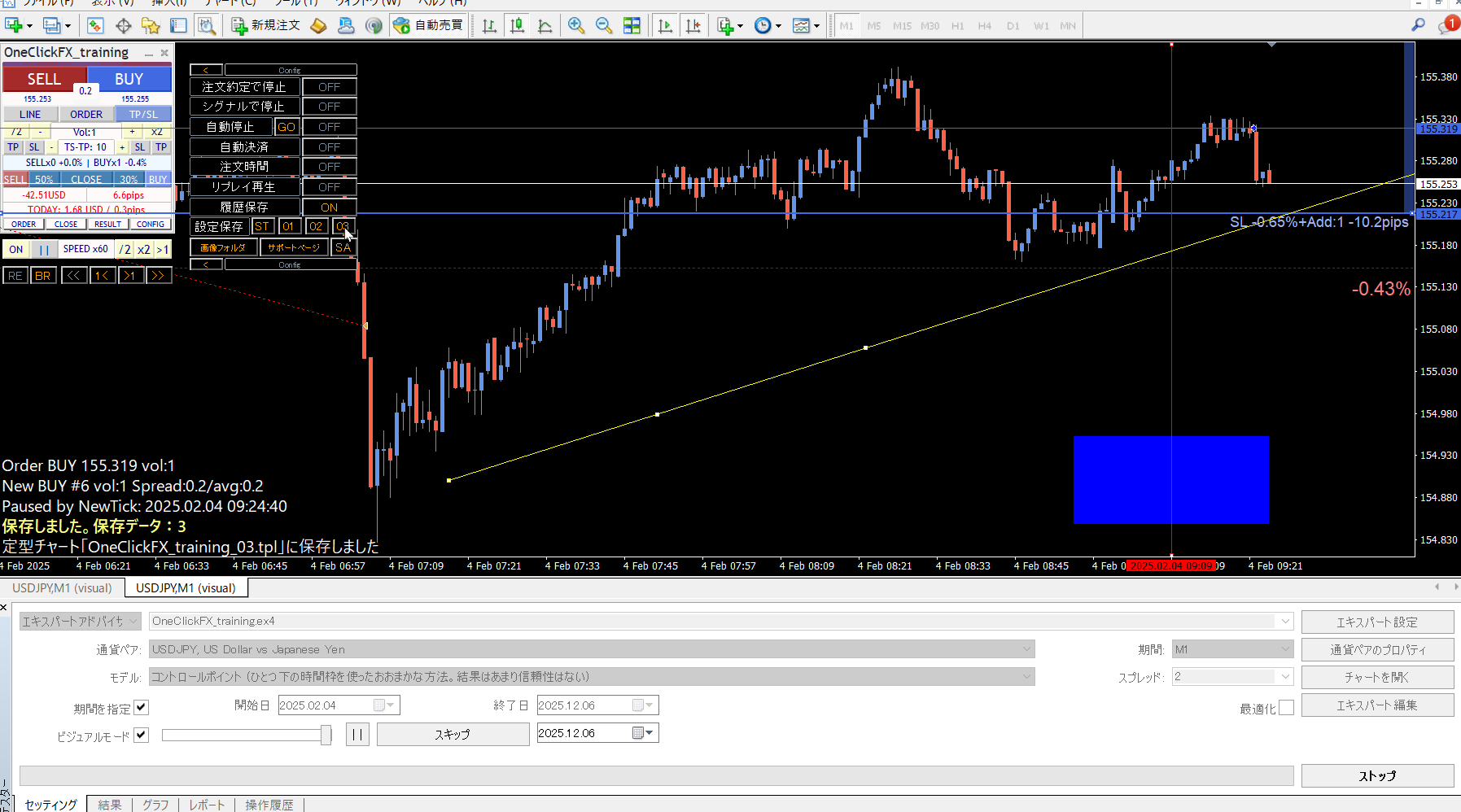Screen dimensions: 1461x812
Task: Switch to the 結果 tab
Action: tap(110, 805)
